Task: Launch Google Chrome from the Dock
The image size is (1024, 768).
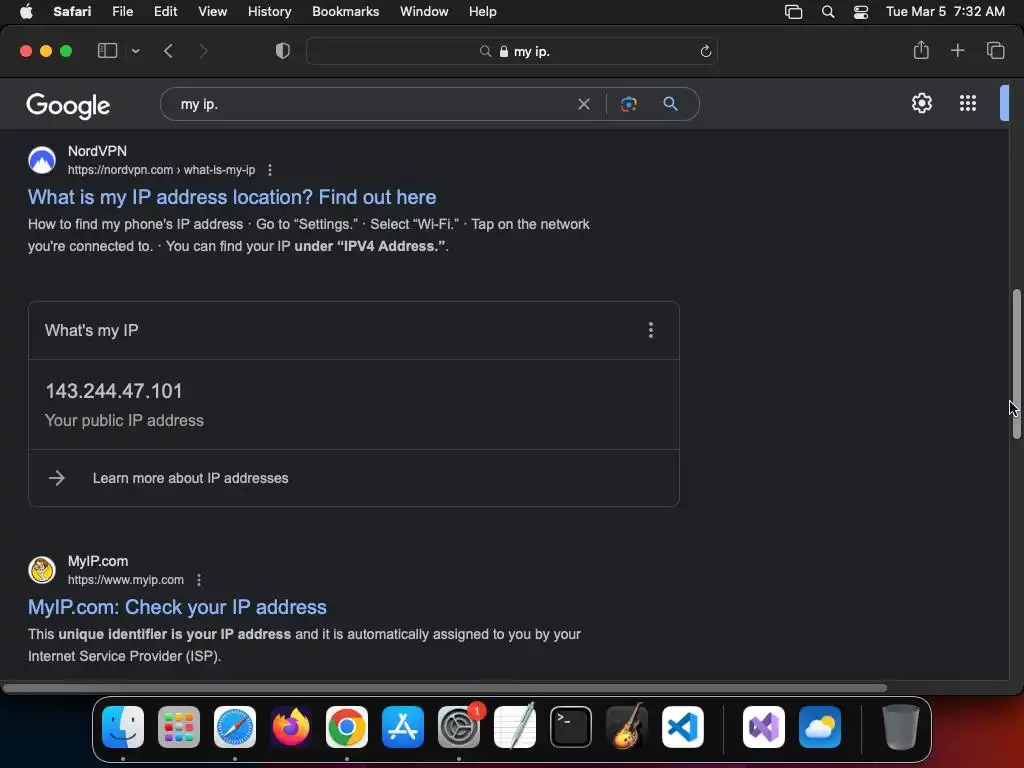Action: click(x=347, y=727)
